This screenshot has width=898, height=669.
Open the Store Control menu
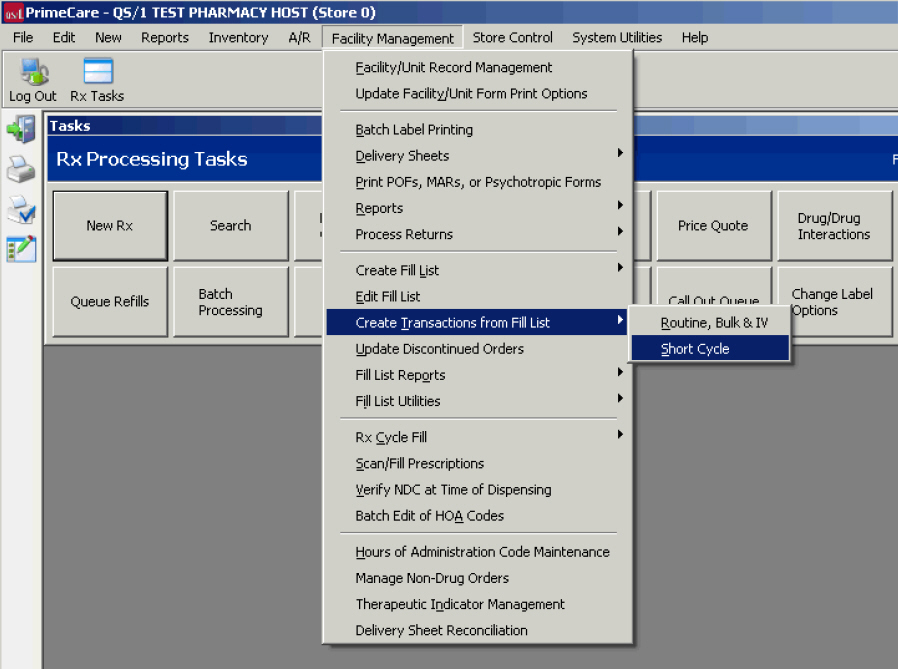[x=512, y=38]
